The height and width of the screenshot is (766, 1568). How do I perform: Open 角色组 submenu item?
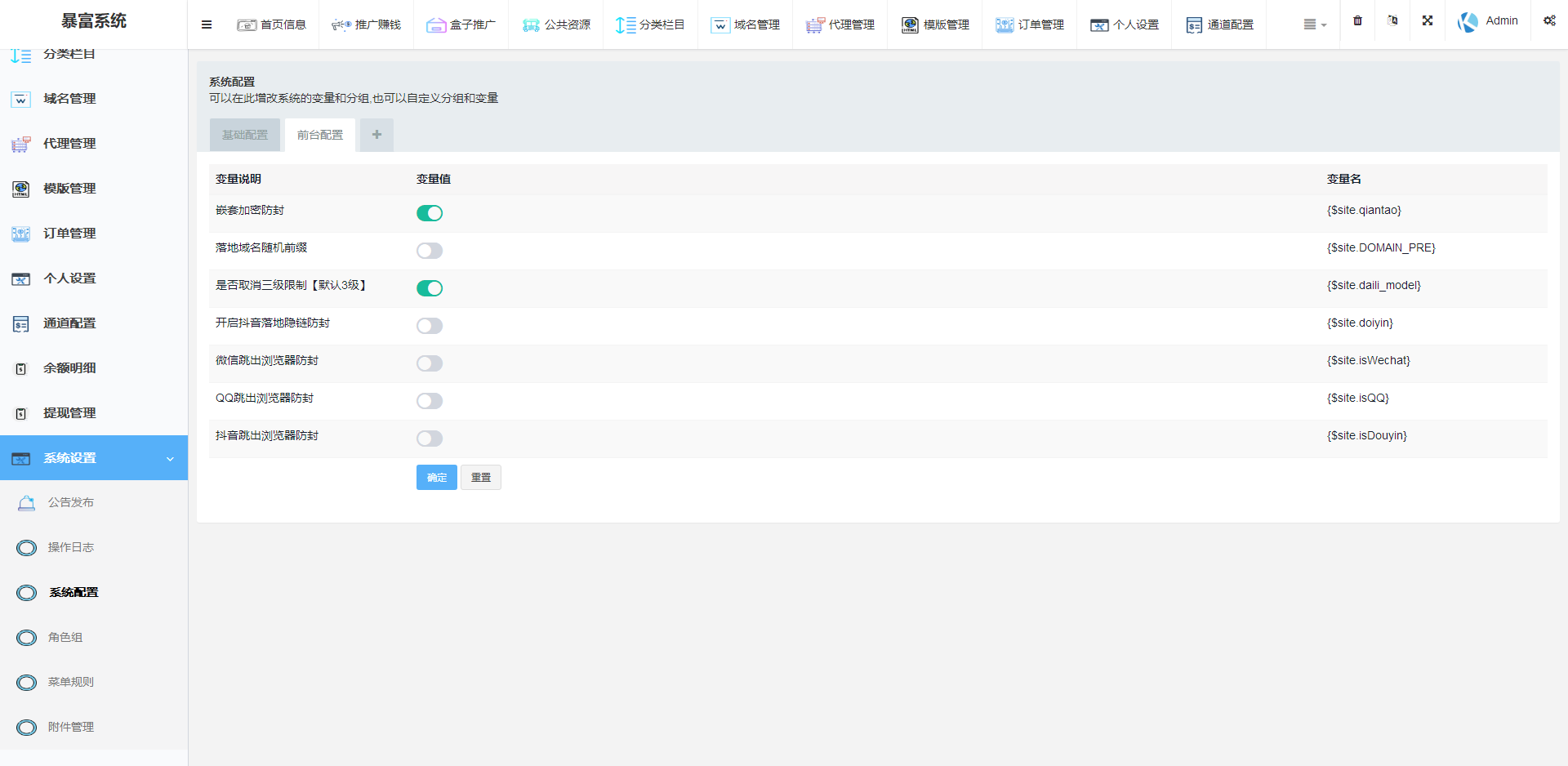pyautogui.click(x=94, y=638)
